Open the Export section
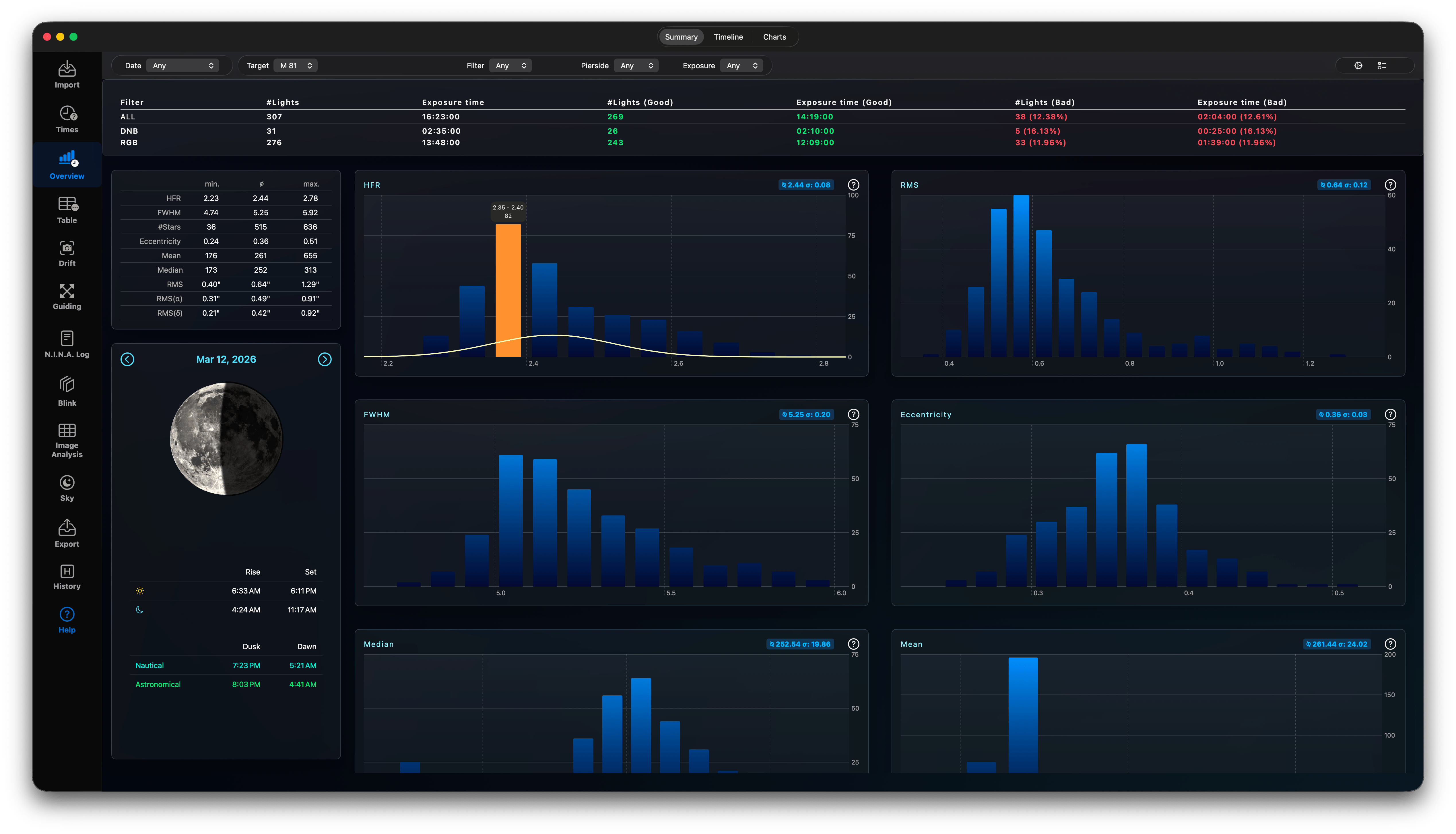Screen dimensions: 1456x834 click(67, 533)
